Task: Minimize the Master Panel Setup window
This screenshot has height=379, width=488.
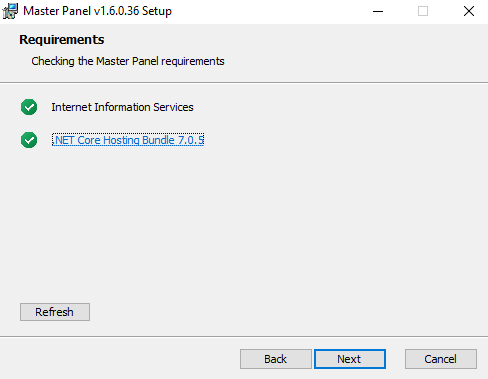Action: (378, 11)
